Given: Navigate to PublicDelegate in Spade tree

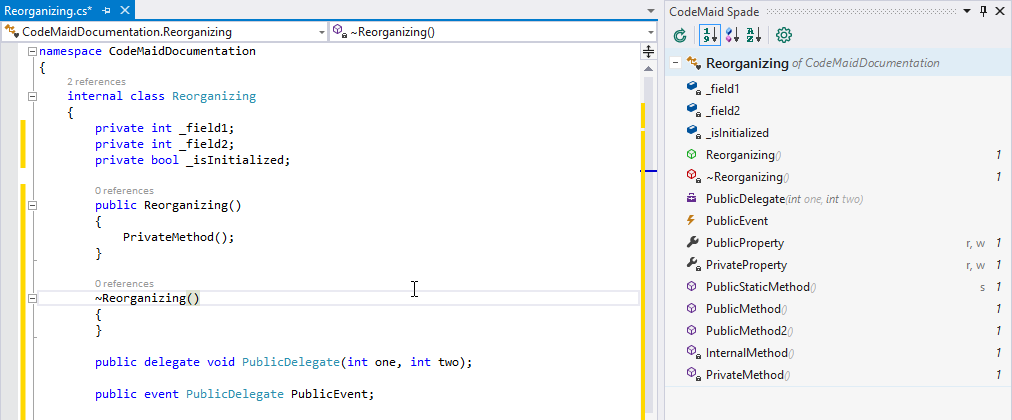Looking at the screenshot, I should tap(745, 199).
